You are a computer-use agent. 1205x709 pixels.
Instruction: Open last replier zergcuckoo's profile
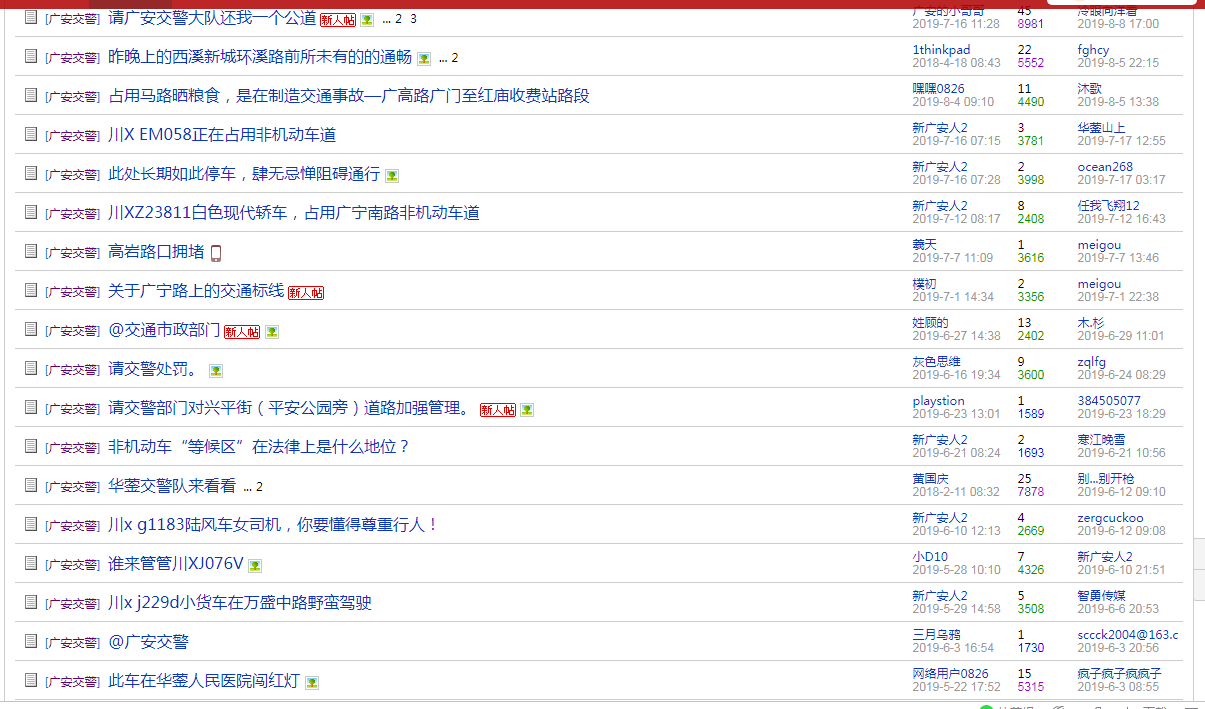pyautogui.click(x=1110, y=518)
